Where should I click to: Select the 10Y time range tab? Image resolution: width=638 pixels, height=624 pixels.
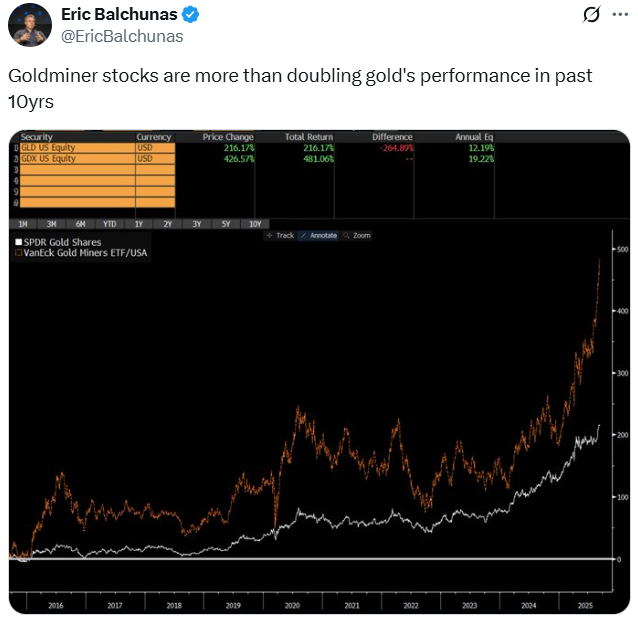click(x=254, y=223)
